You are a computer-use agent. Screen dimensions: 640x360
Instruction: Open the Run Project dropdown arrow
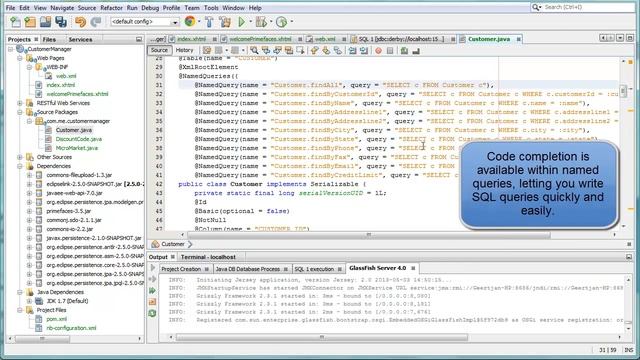[250, 22]
